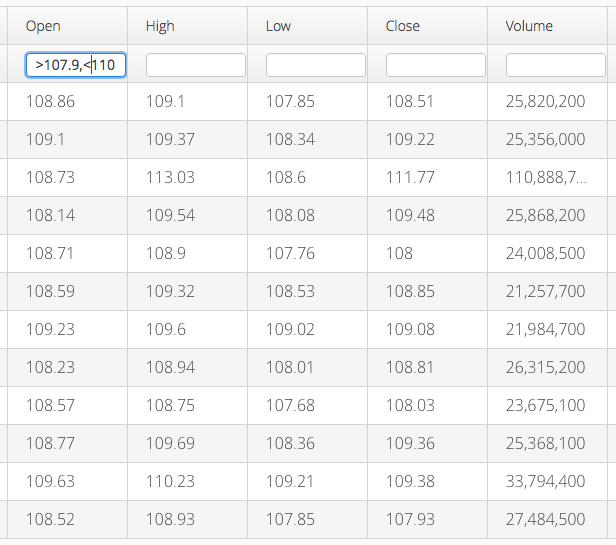The image size is (616, 545).
Task: Click Low value 107.68
Action: point(290,405)
